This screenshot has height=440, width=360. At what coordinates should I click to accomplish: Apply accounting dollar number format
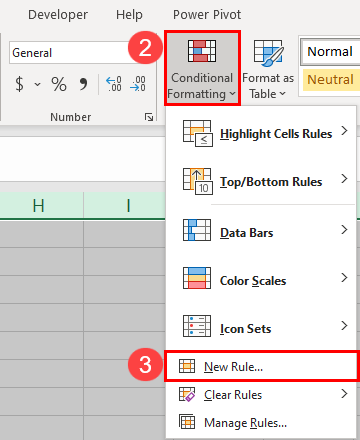point(20,84)
